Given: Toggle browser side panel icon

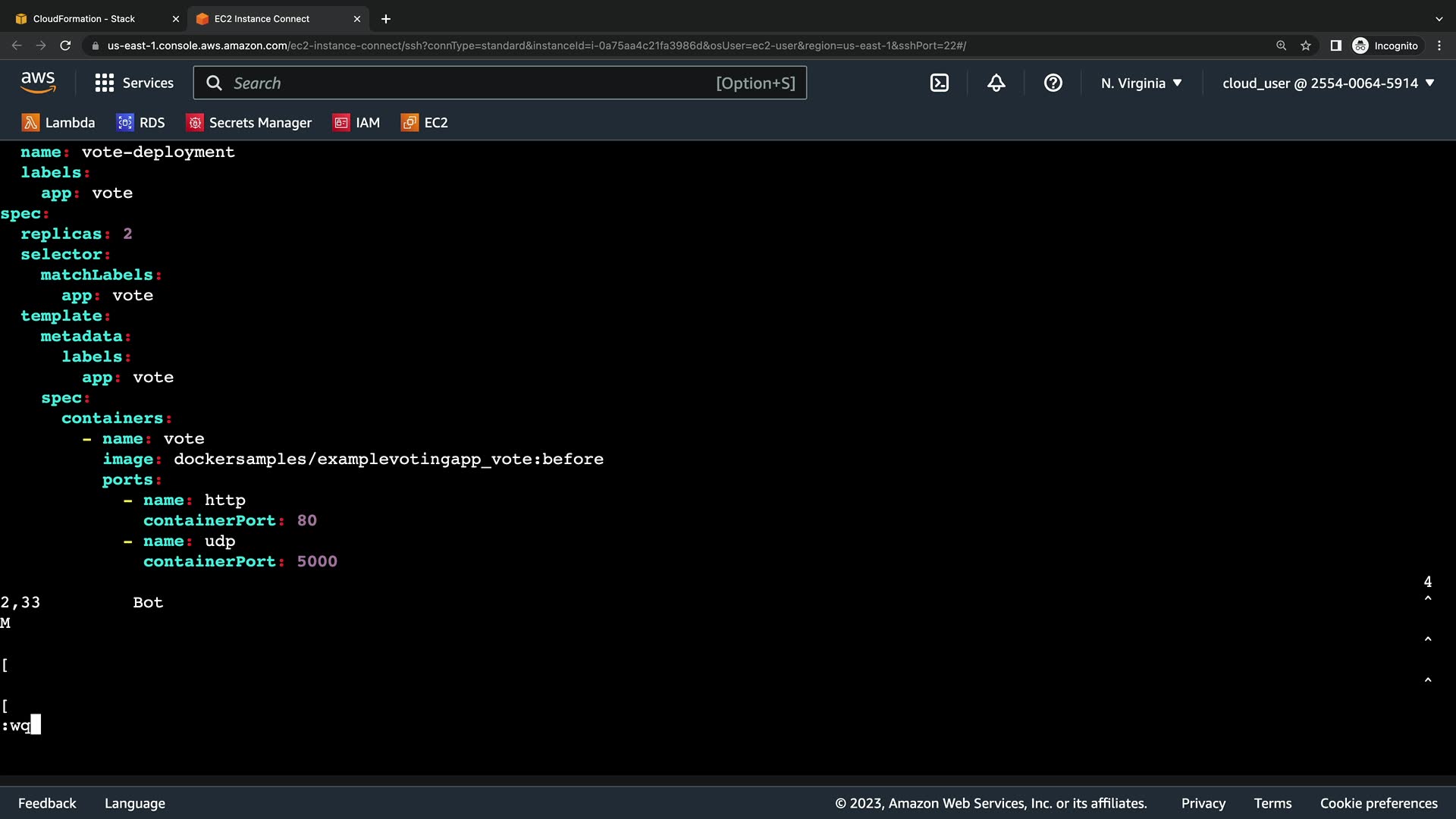Looking at the screenshot, I should (x=1335, y=45).
